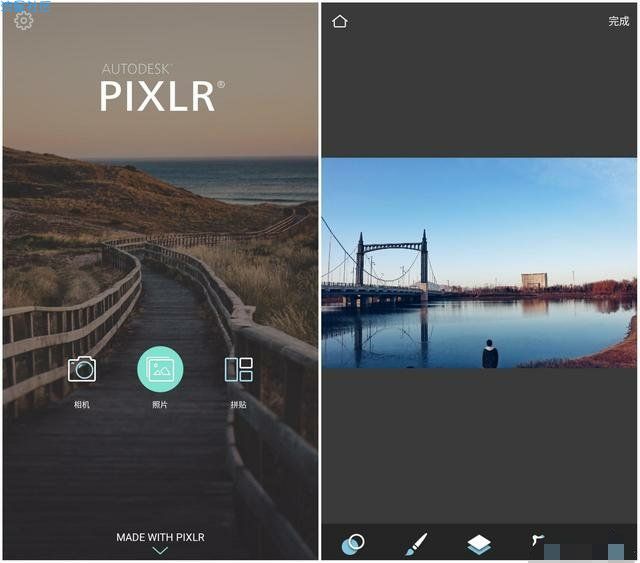The height and width of the screenshot is (563, 640).
Task: Tap the bridge photo in the editor
Action: pos(479,263)
